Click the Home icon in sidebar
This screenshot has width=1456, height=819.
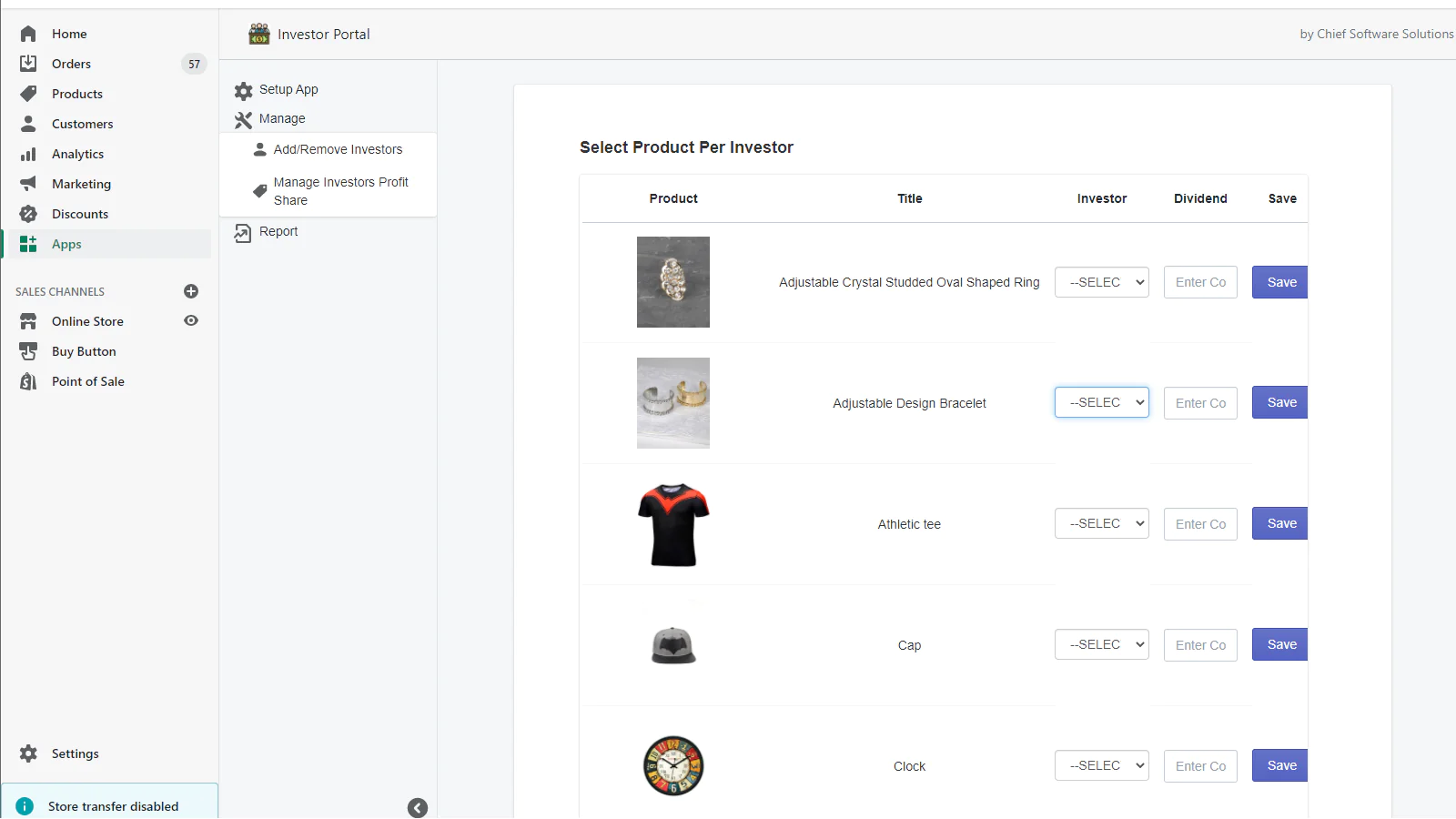(28, 34)
